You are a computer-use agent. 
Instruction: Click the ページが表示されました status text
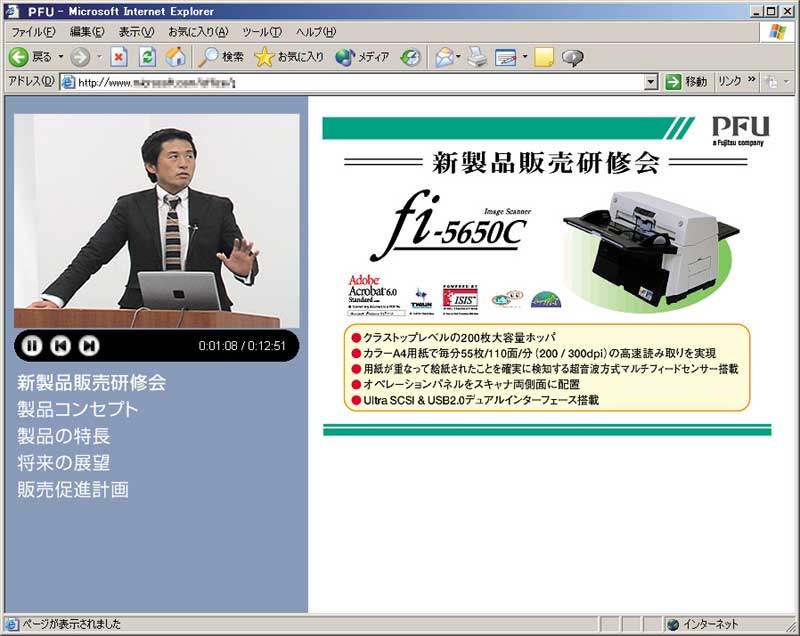coord(71,624)
